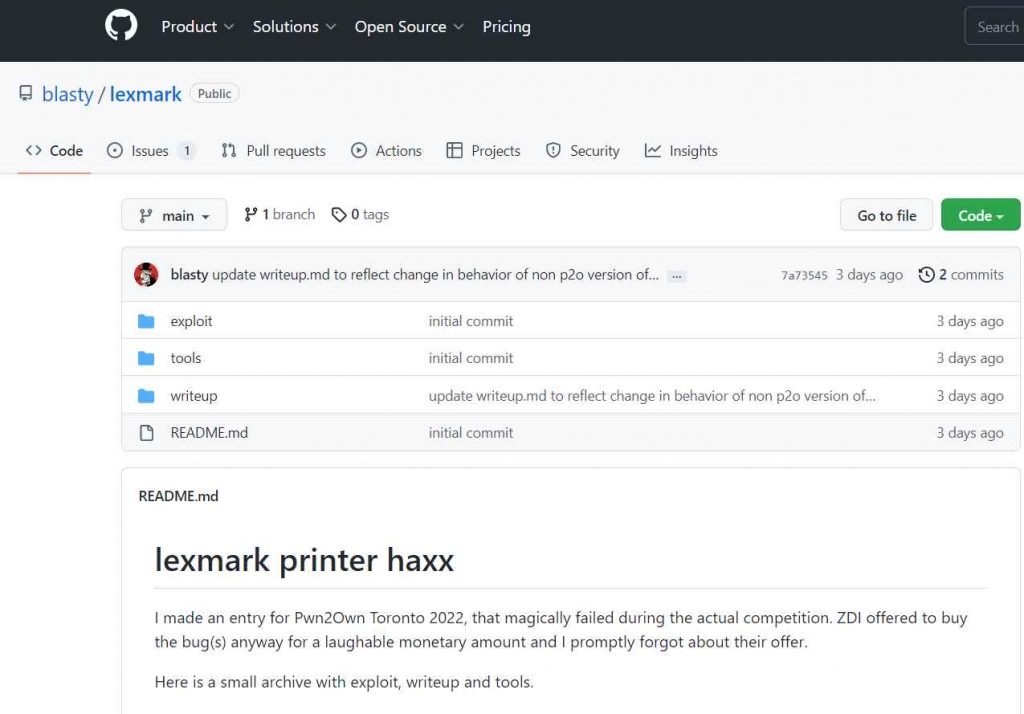The height and width of the screenshot is (714, 1024).
Task: Click inside the Search field
Action: tap(995, 27)
